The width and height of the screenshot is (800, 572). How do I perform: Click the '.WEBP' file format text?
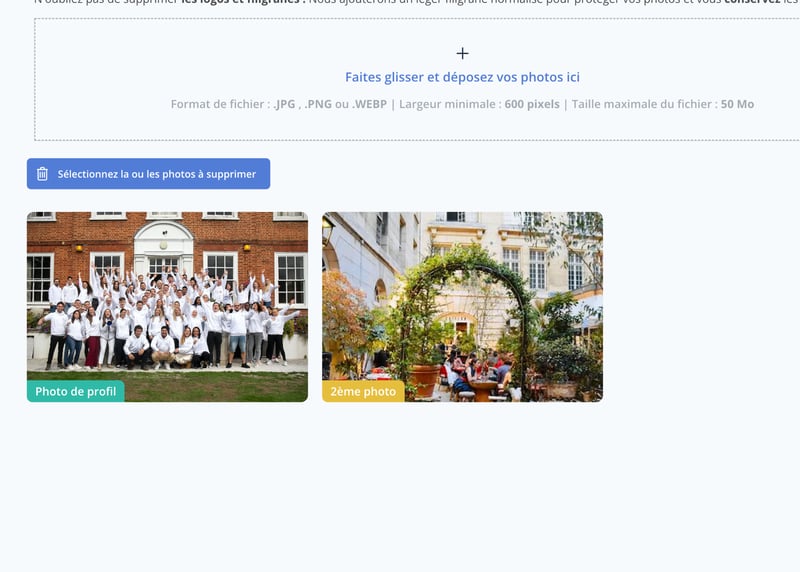(369, 104)
